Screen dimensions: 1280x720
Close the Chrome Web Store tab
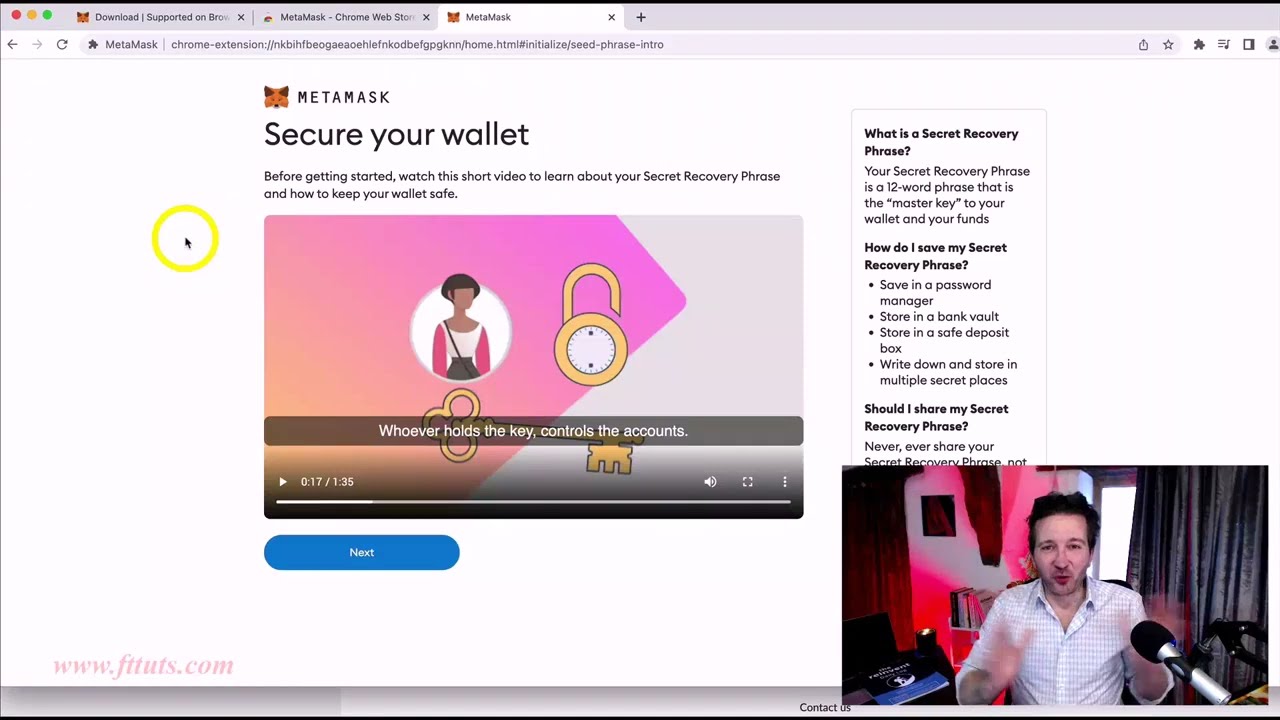point(427,17)
